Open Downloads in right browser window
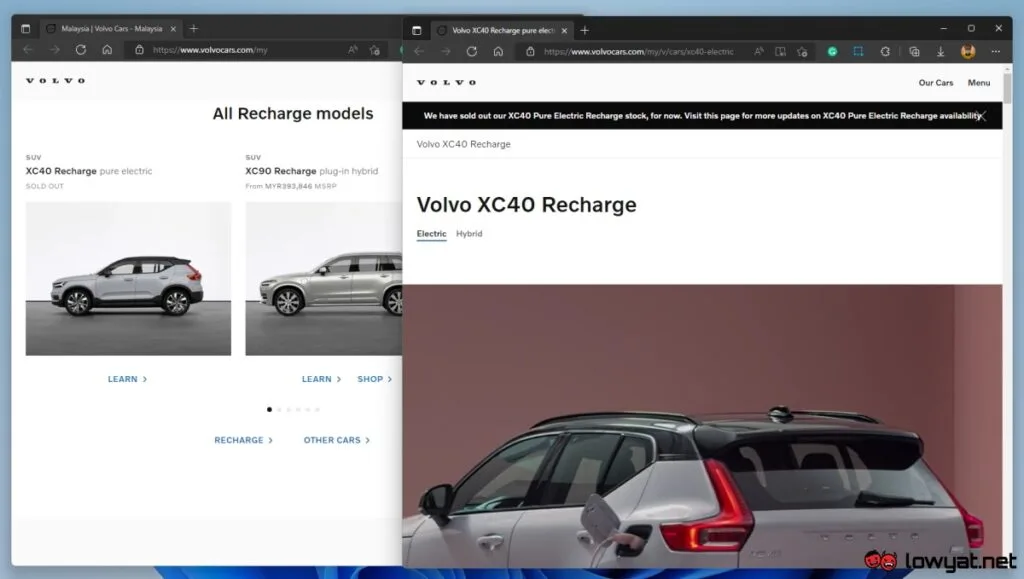 point(940,52)
